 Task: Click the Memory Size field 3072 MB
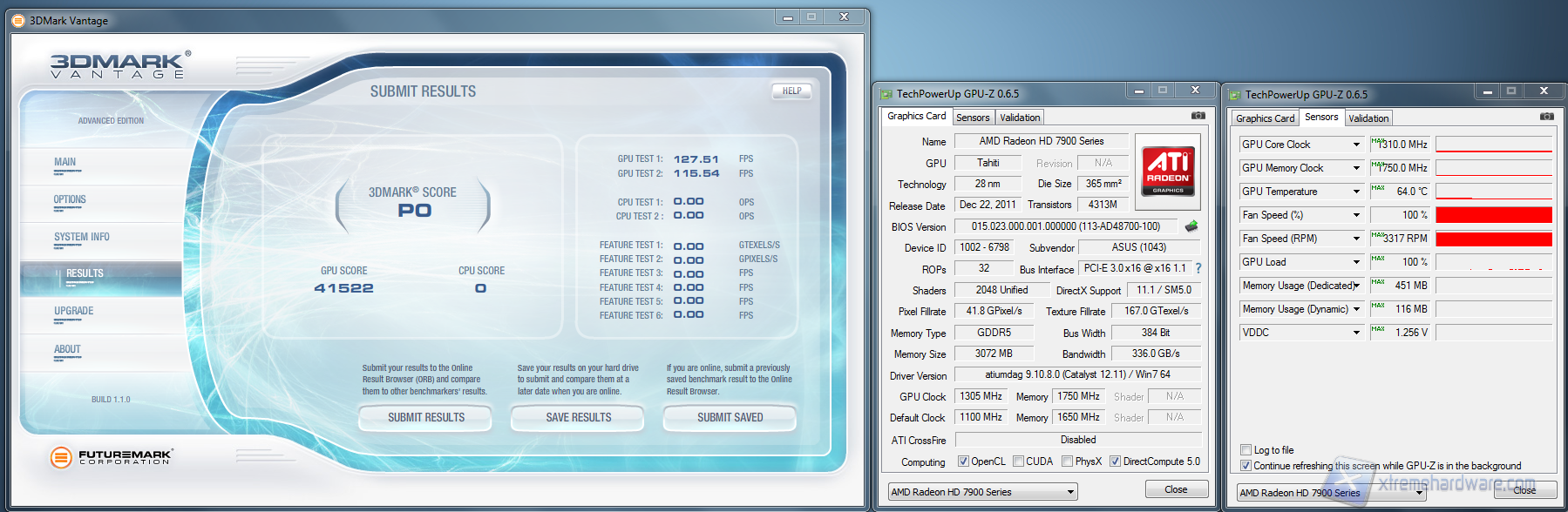(x=994, y=354)
